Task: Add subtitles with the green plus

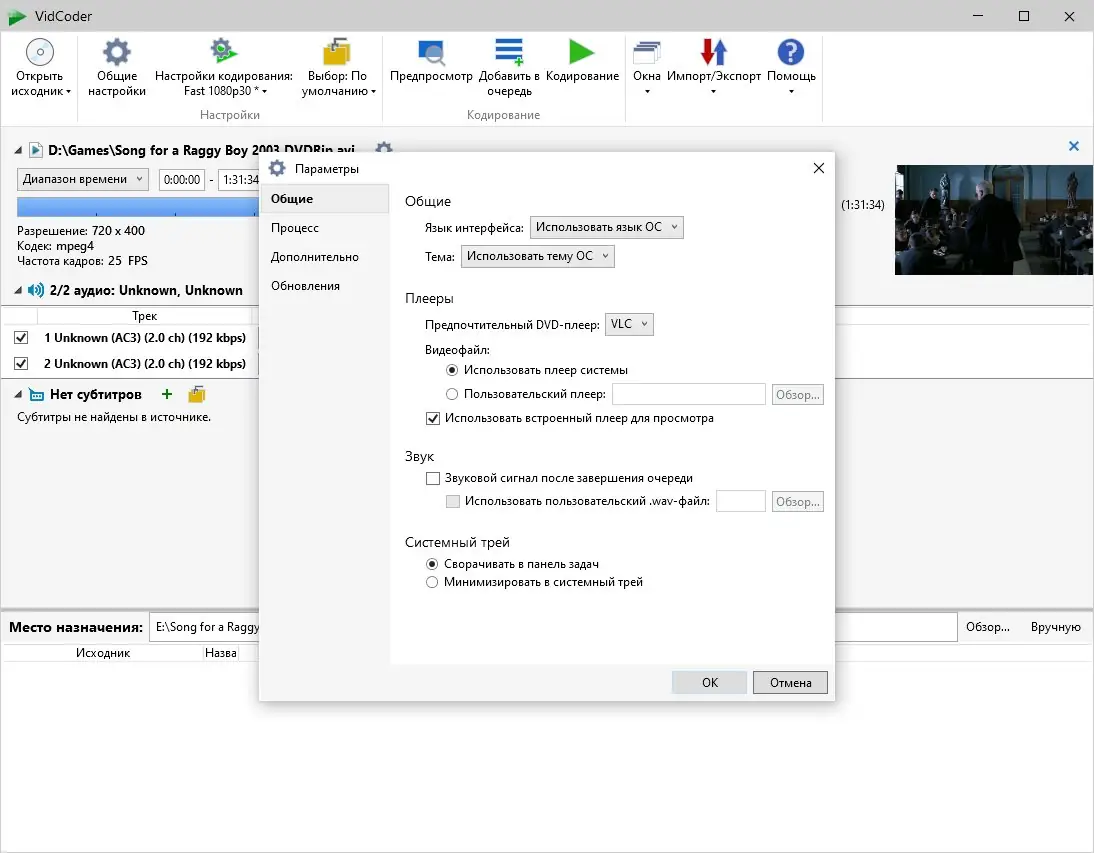Action: [167, 394]
